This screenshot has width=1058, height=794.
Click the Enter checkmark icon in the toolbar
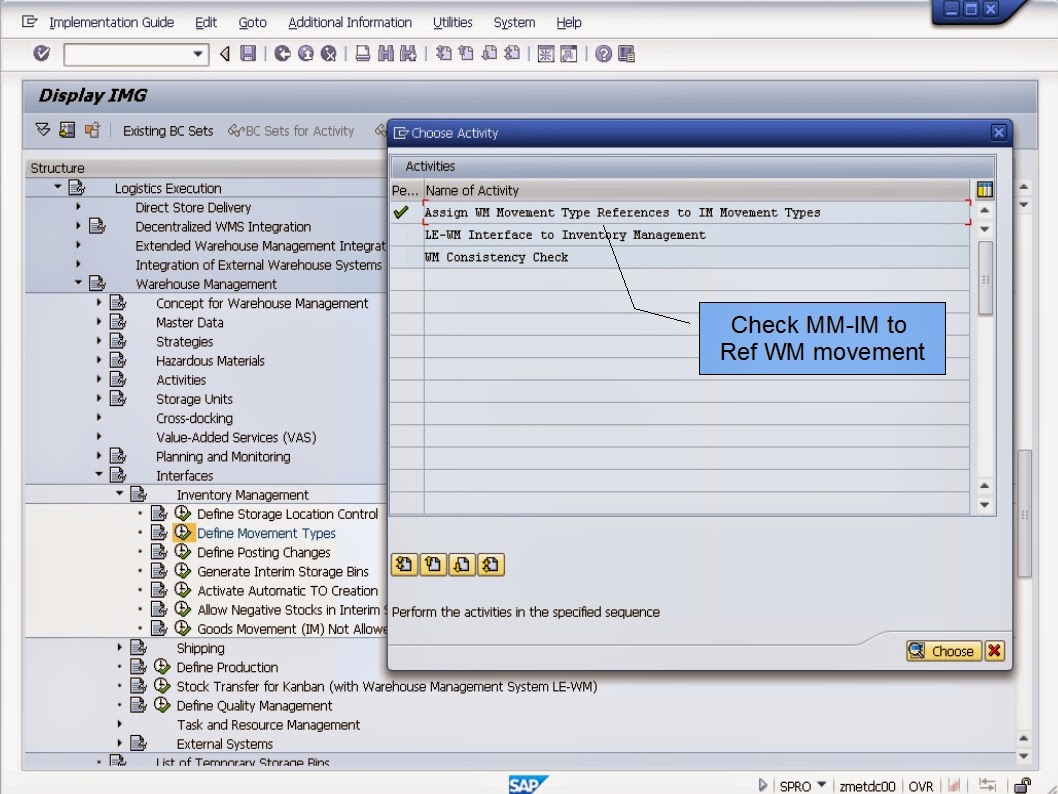point(42,55)
